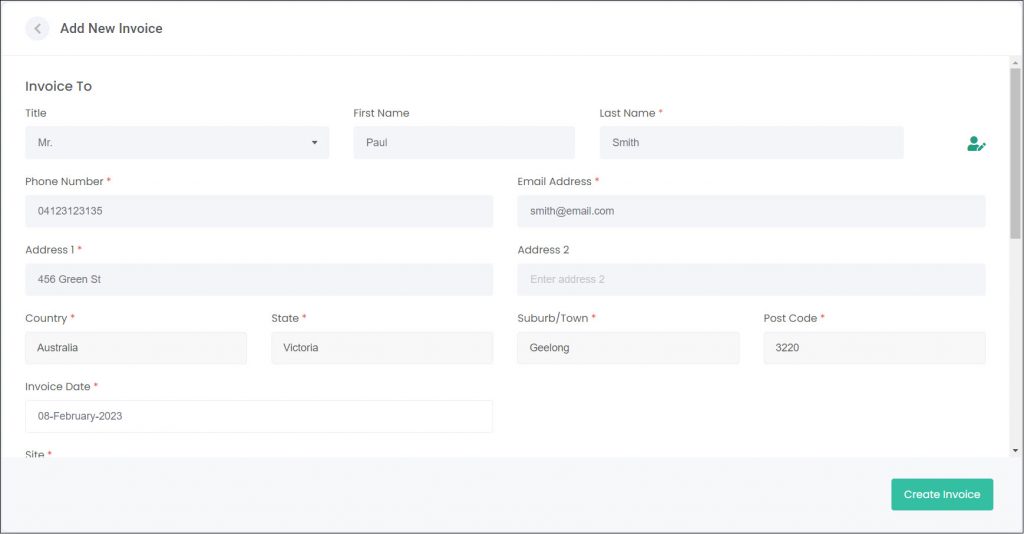Image resolution: width=1024 pixels, height=534 pixels.
Task: Click the First Name field containing Paul
Action: [464, 142]
